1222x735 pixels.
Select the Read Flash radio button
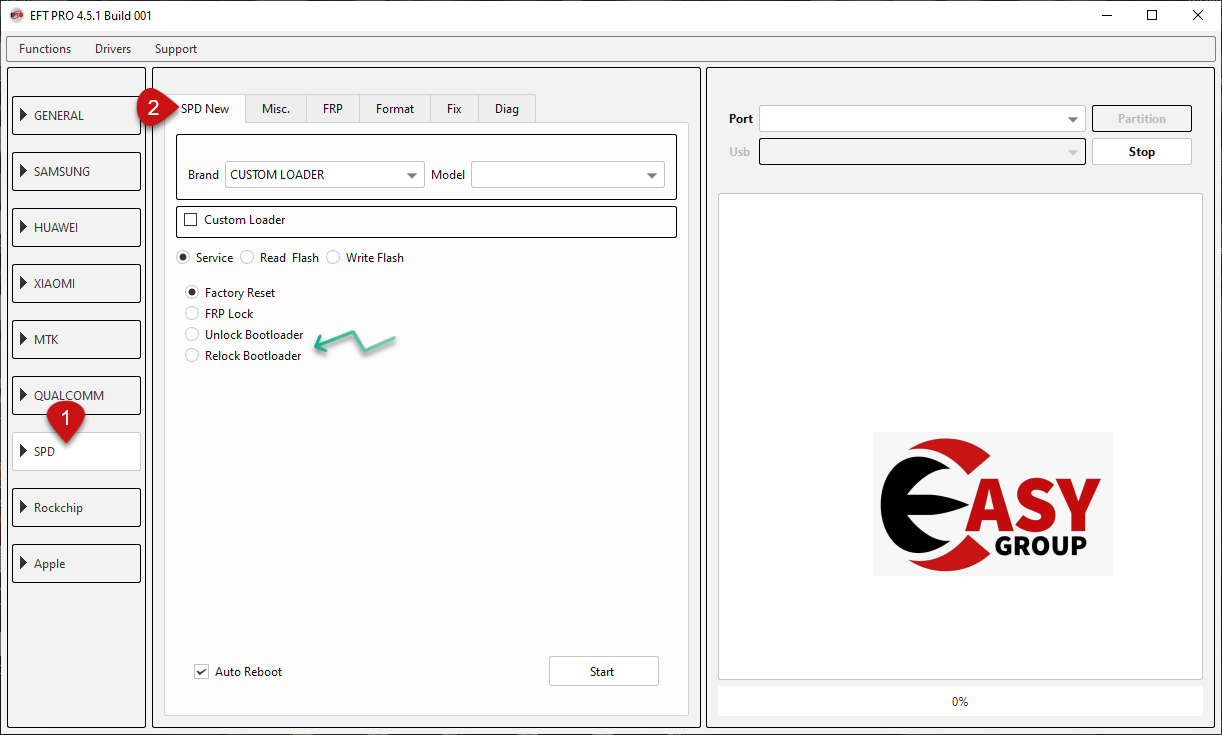[x=247, y=258]
